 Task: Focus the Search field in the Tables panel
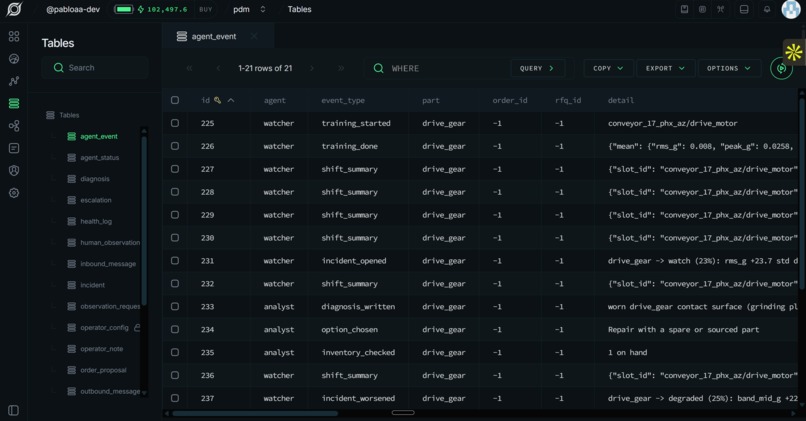96,68
